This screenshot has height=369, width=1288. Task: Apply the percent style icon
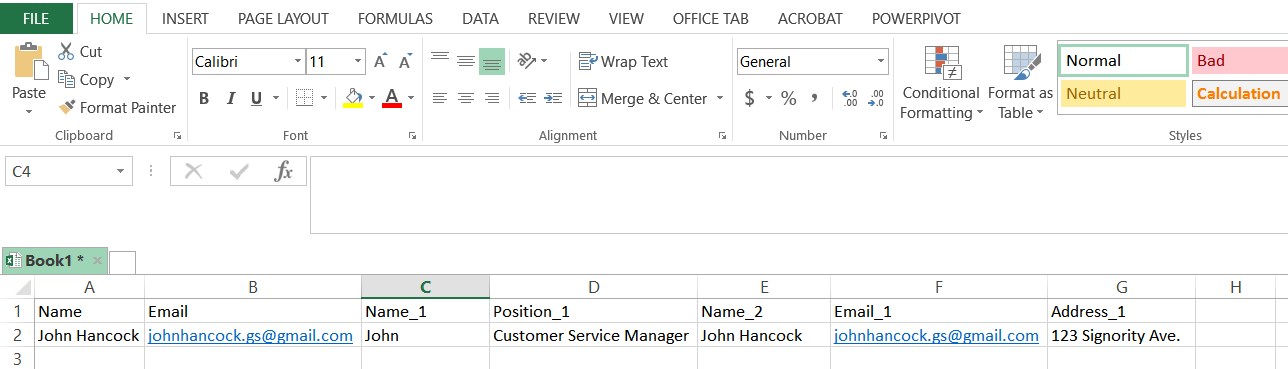[788, 98]
